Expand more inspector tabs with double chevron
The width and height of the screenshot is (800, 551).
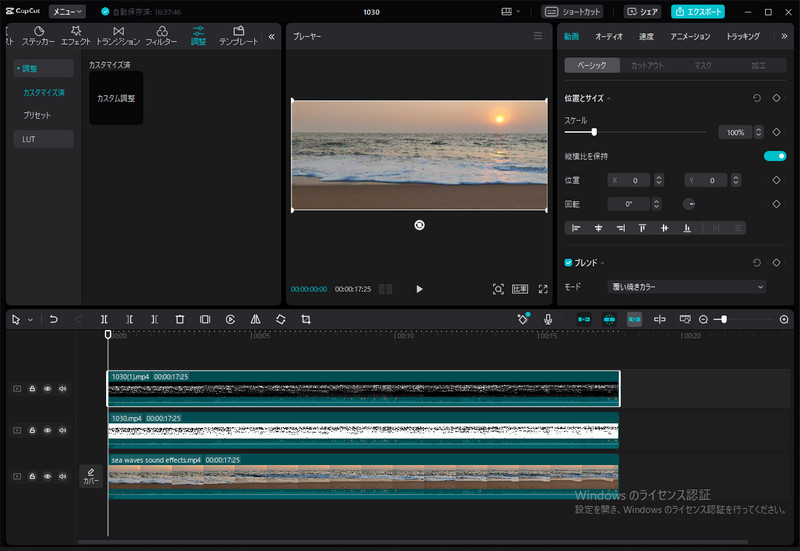pos(784,36)
